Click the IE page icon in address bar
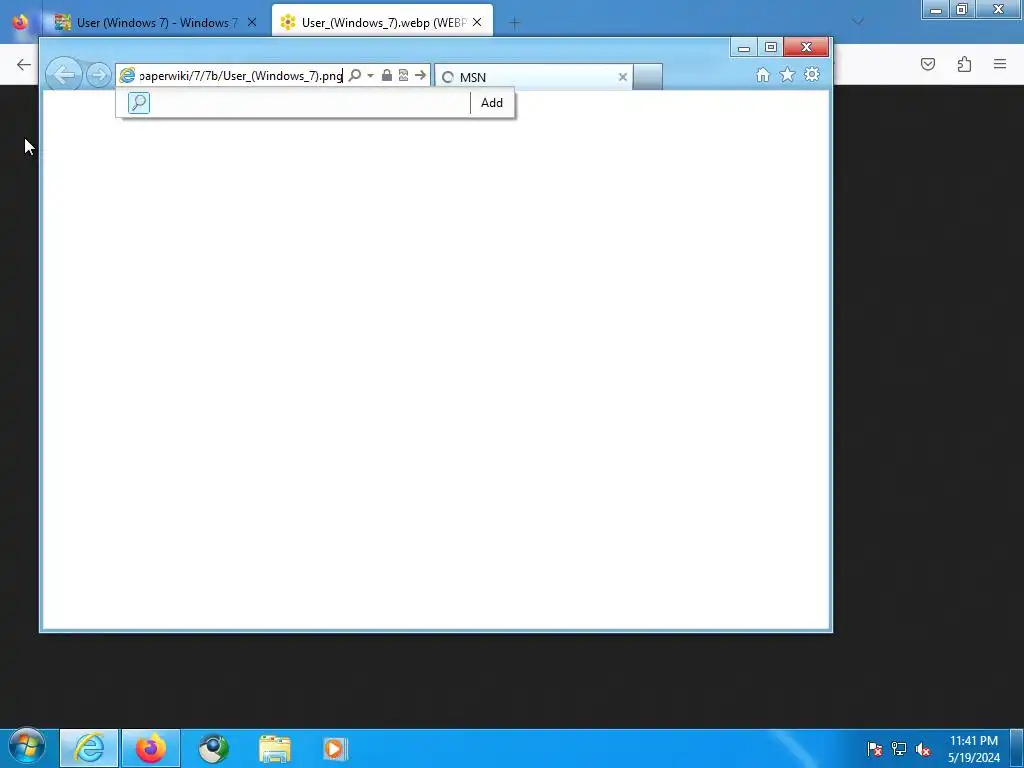Image resolution: width=1024 pixels, height=768 pixels. click(127, 76)
